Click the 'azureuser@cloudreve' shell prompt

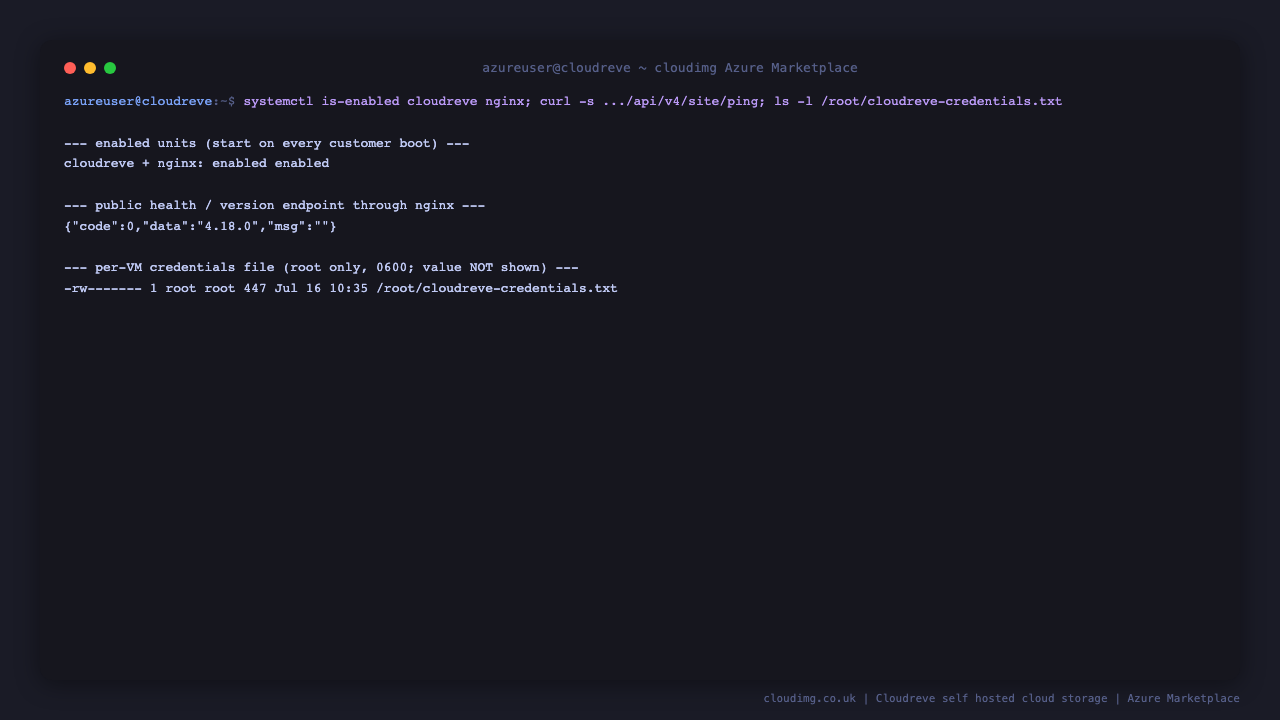coord(138,101)
